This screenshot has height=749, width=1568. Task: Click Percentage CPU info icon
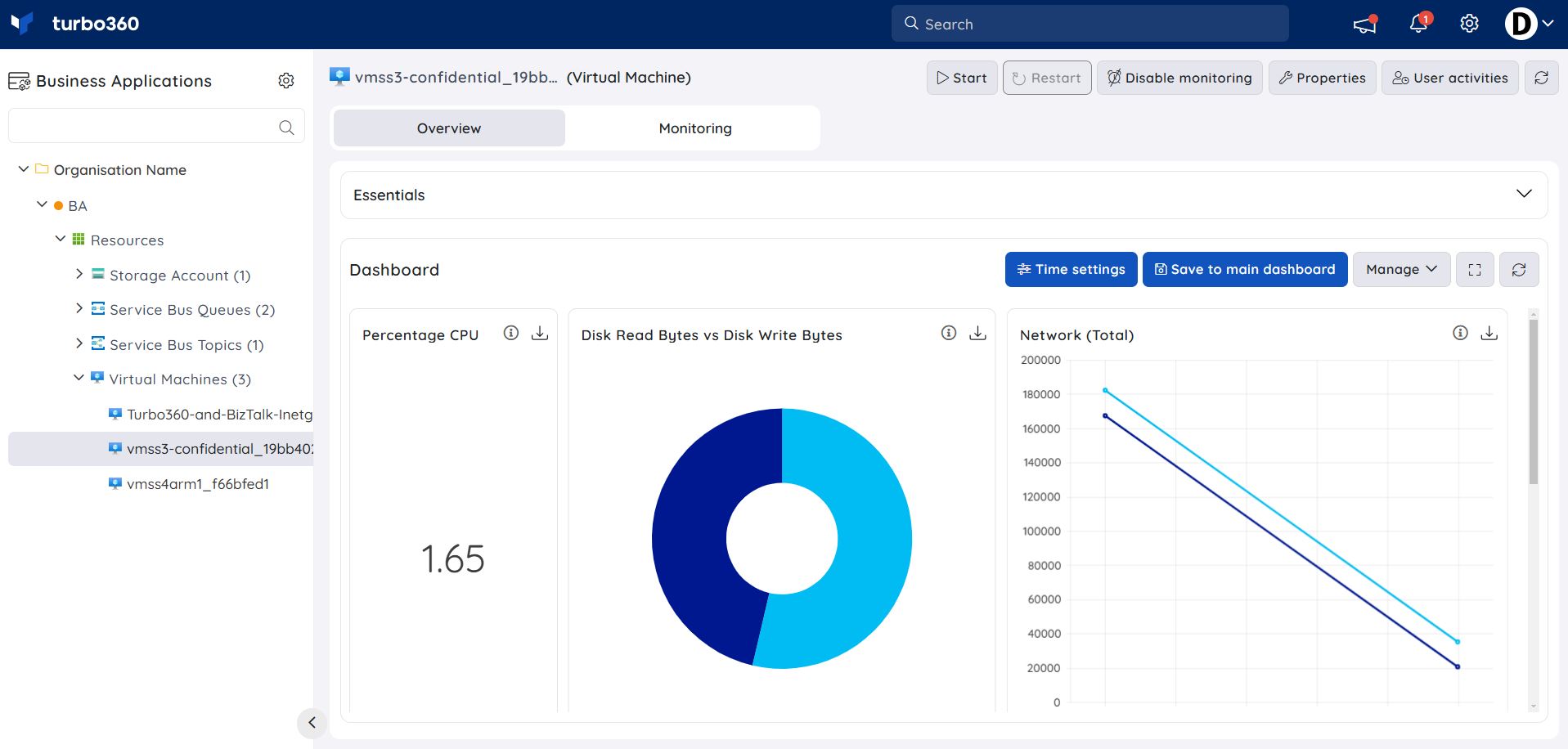click(511, 333)
